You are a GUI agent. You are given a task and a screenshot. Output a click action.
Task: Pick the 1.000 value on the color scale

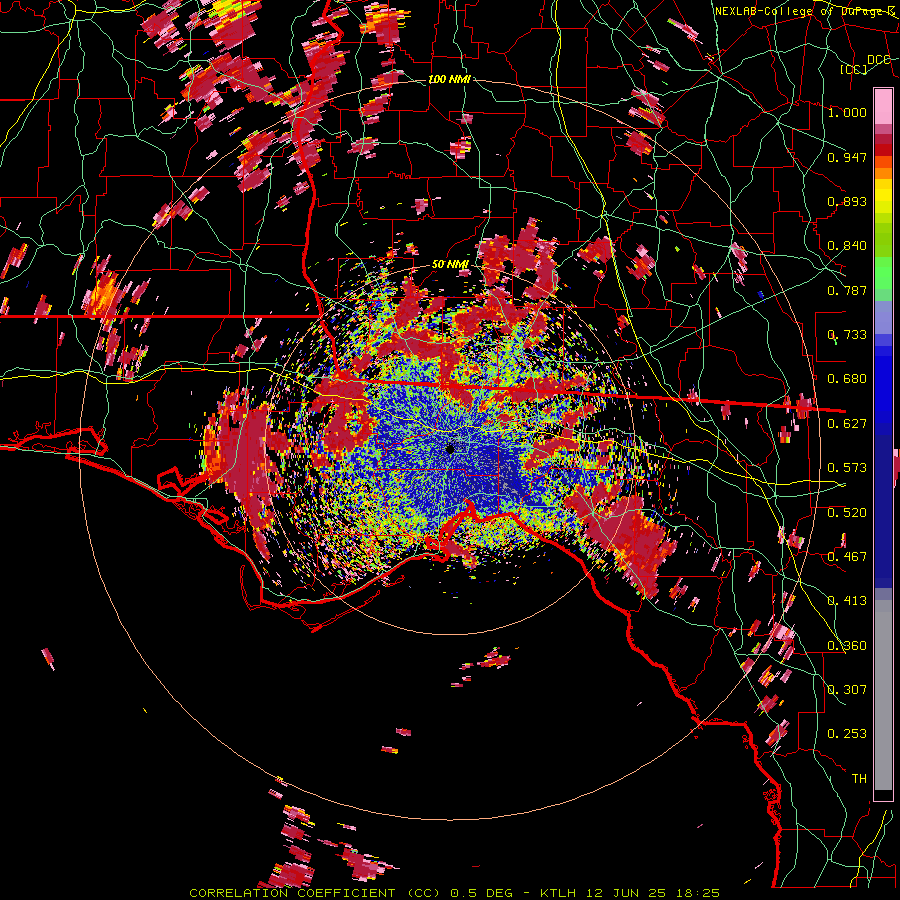(847, 112)
